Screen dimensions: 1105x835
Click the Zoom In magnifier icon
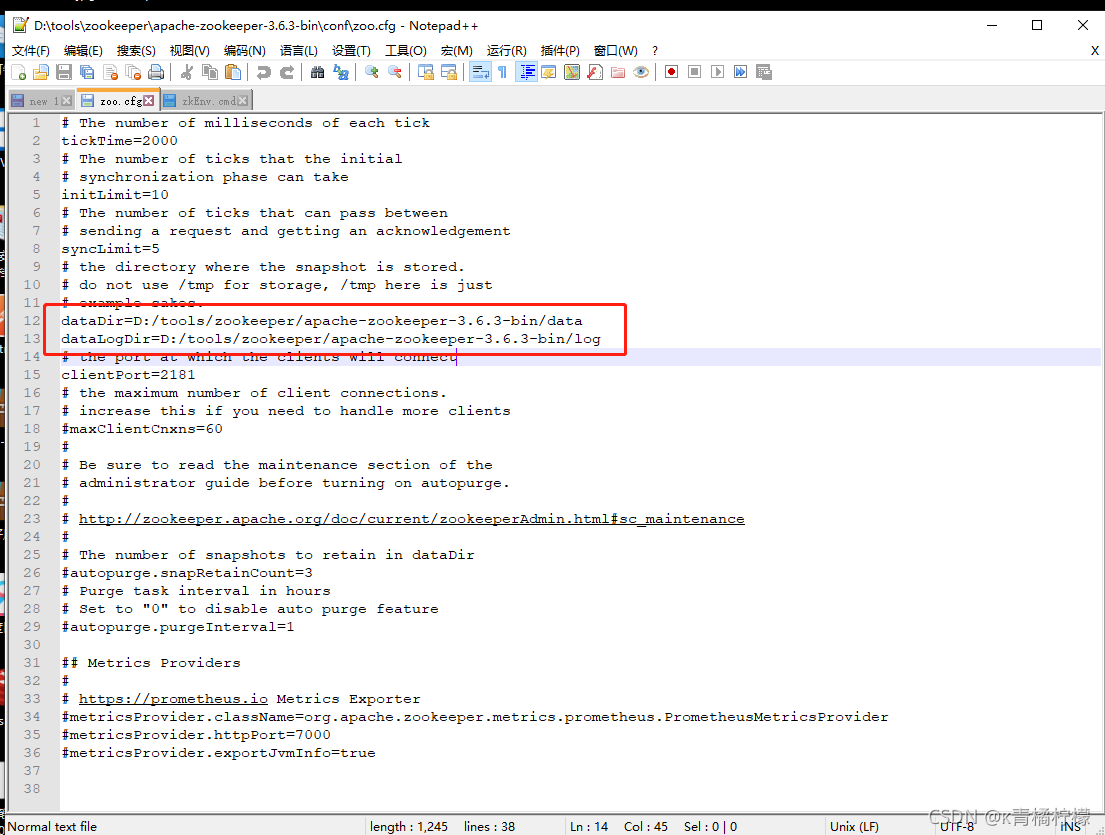click(372, 72)
